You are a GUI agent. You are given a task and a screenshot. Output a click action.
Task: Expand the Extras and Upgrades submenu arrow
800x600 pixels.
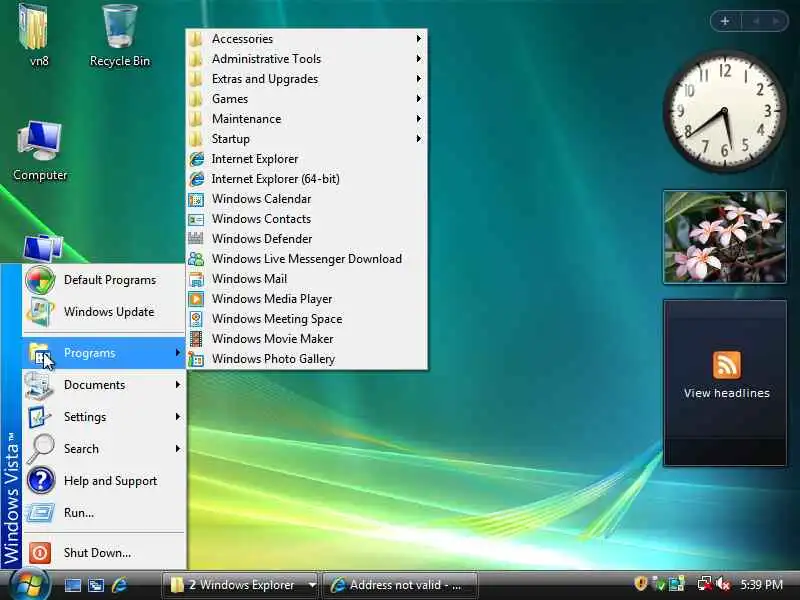(418, 79)
